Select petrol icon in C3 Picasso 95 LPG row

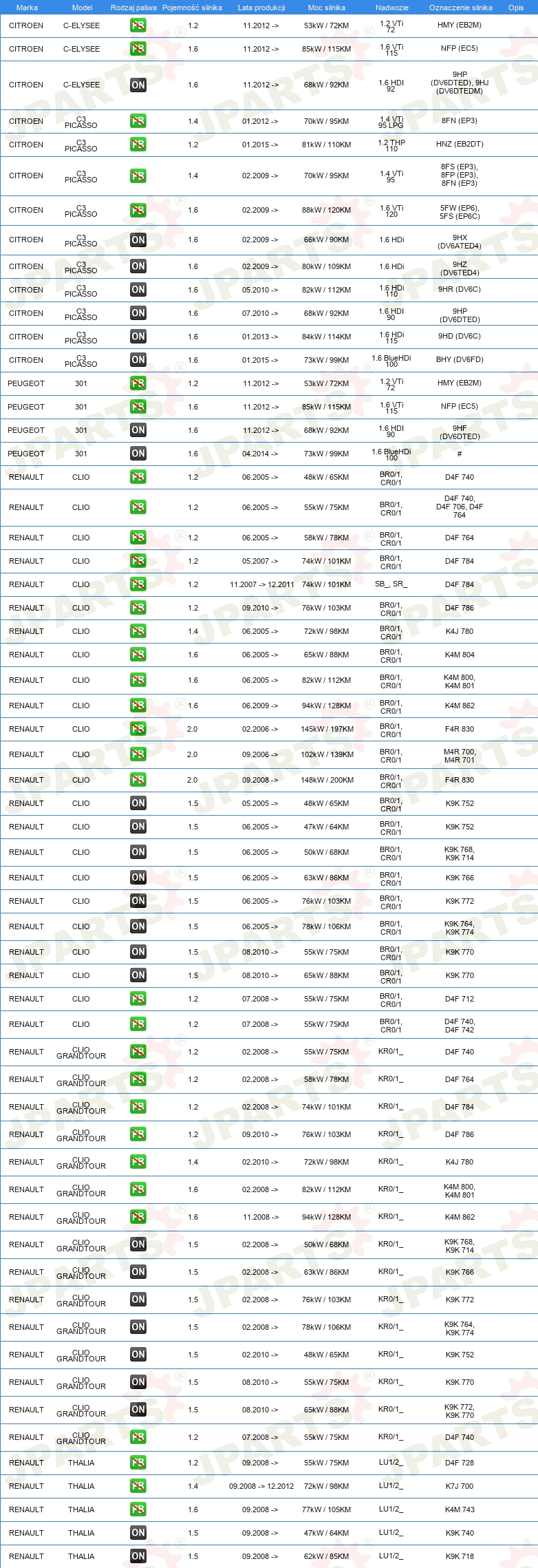(x=138, y=121)
